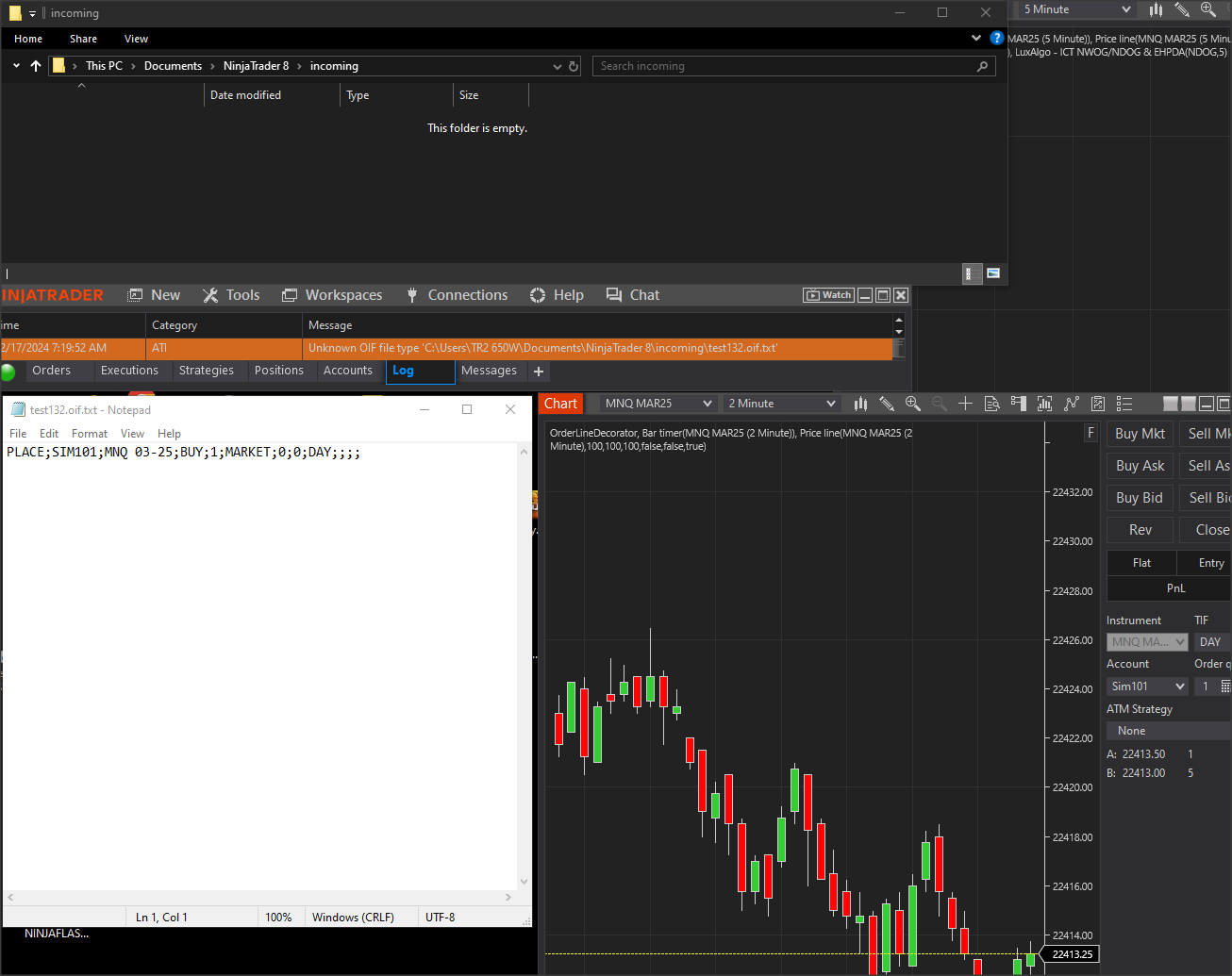Open data series icon in chart toolbar

1044,404
